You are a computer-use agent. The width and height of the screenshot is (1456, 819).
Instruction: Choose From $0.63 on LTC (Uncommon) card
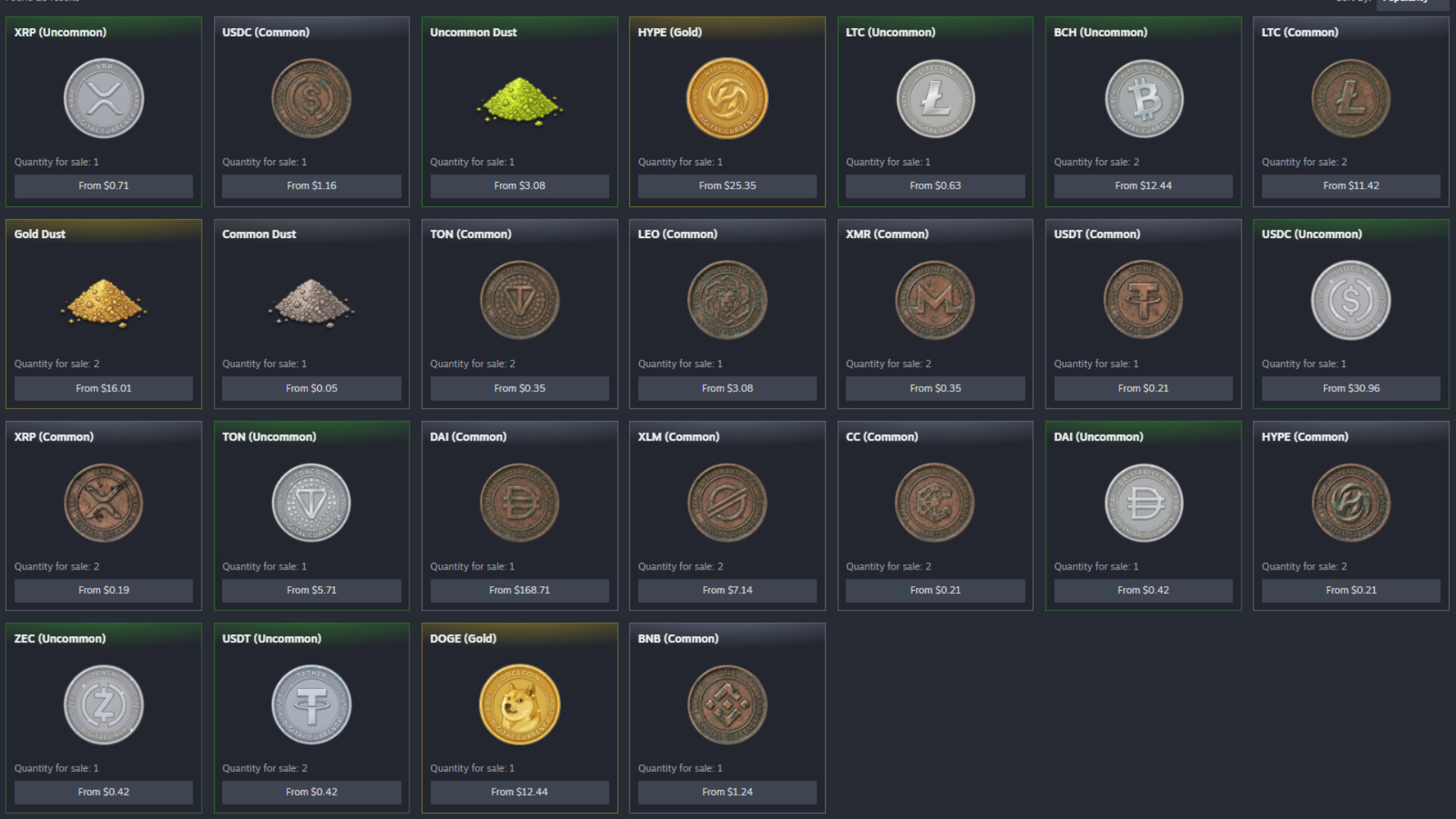tap(935, 186)
